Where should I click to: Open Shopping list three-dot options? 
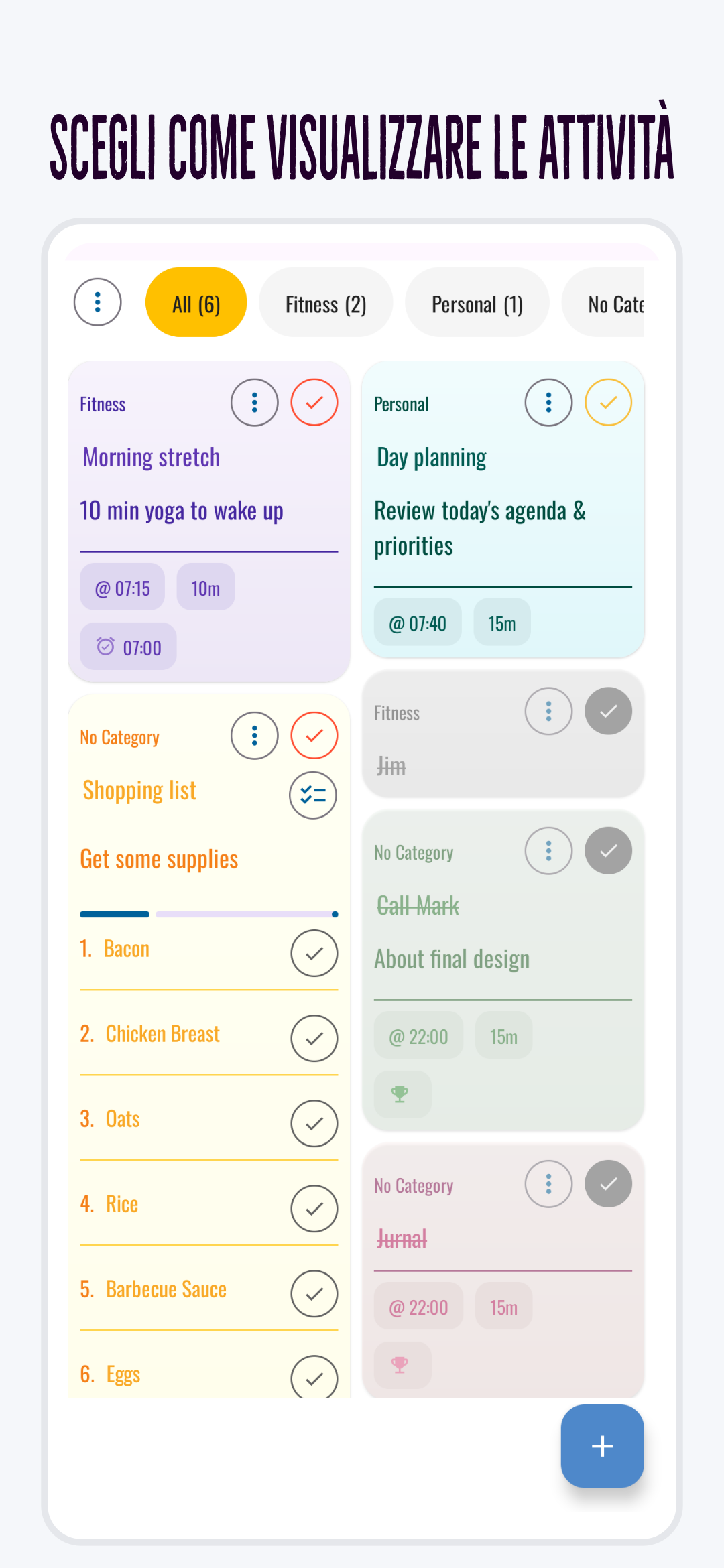click(255, 736)
